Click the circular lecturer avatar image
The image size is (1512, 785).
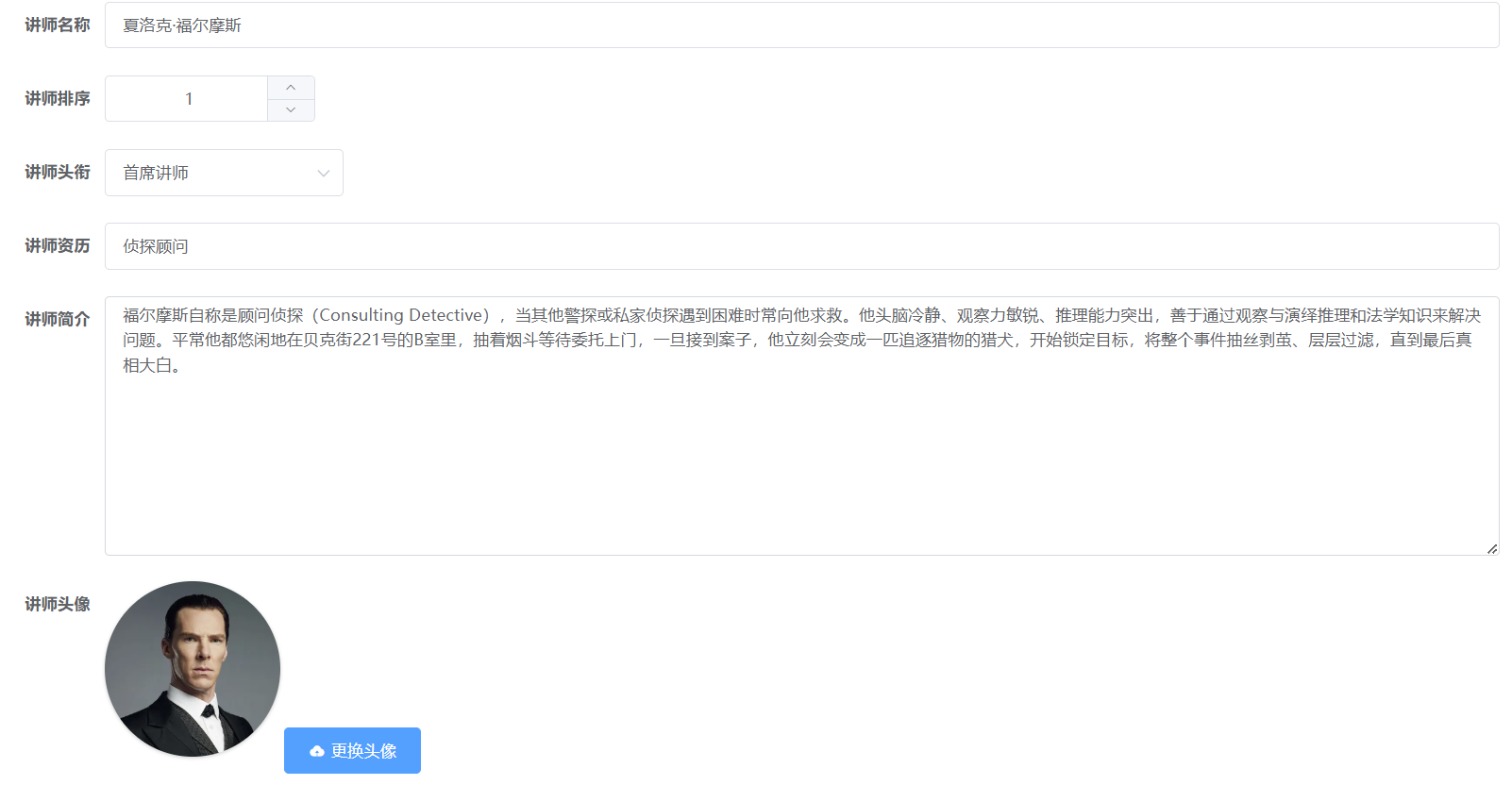coord(193,669)
